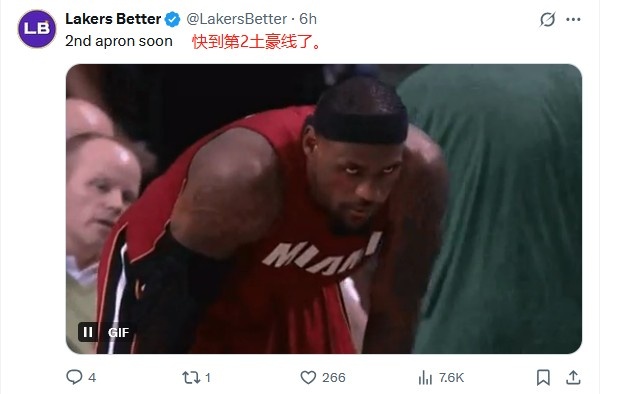
Task: Open the three-dot more options menu
Action: [x=573, y=19]
